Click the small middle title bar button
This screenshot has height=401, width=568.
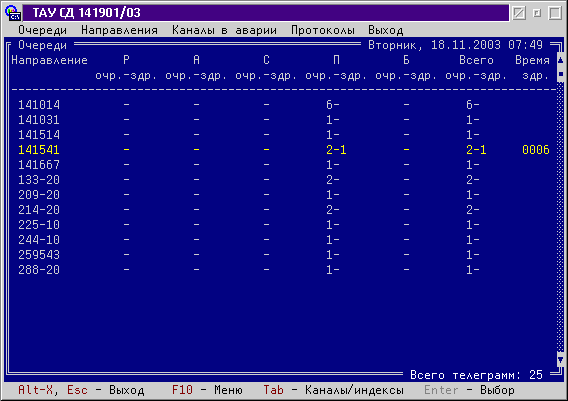pyautogui.click(x=537, y=13)
